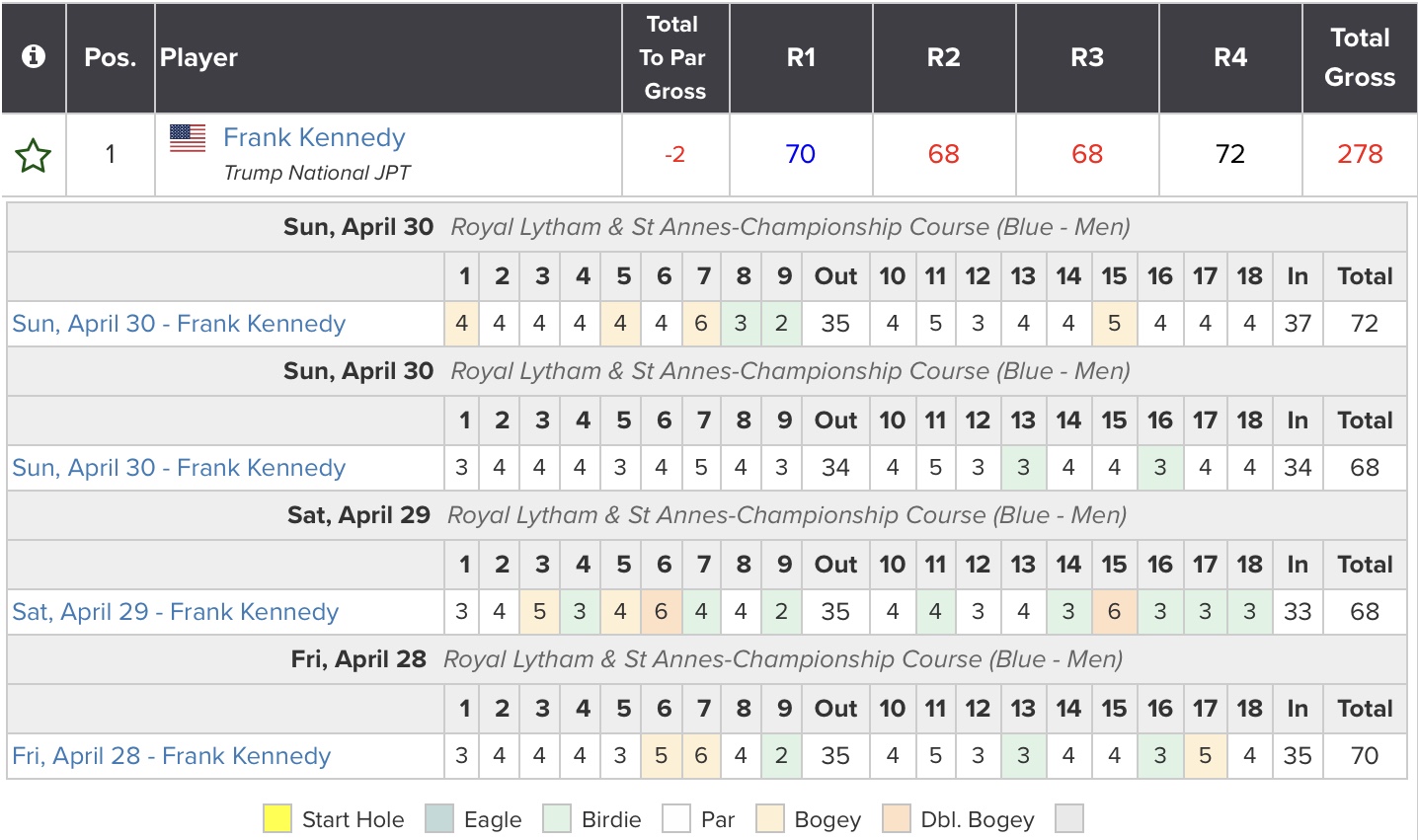
Task: Sort by the Pos. column header
Action: pos(111,57)
